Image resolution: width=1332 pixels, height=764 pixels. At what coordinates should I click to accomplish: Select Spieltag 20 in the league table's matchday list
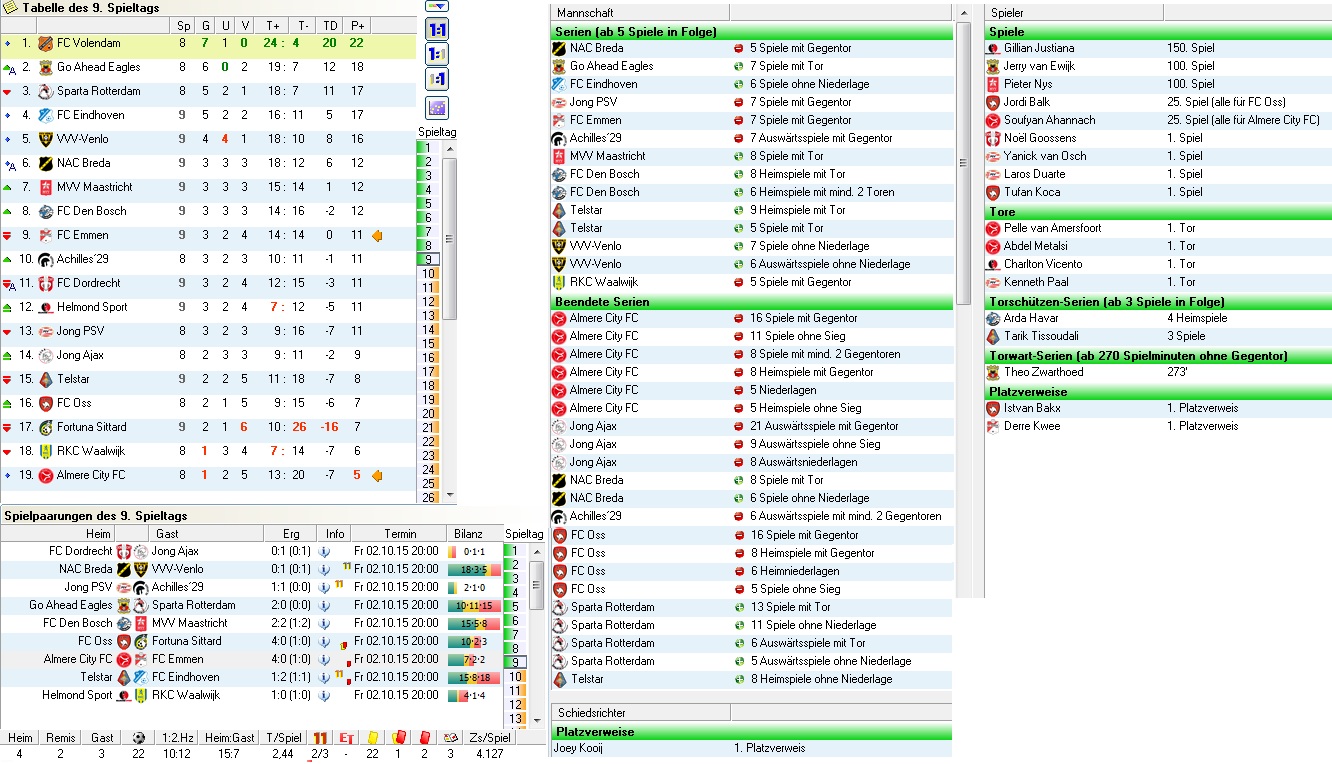point(428,414)
